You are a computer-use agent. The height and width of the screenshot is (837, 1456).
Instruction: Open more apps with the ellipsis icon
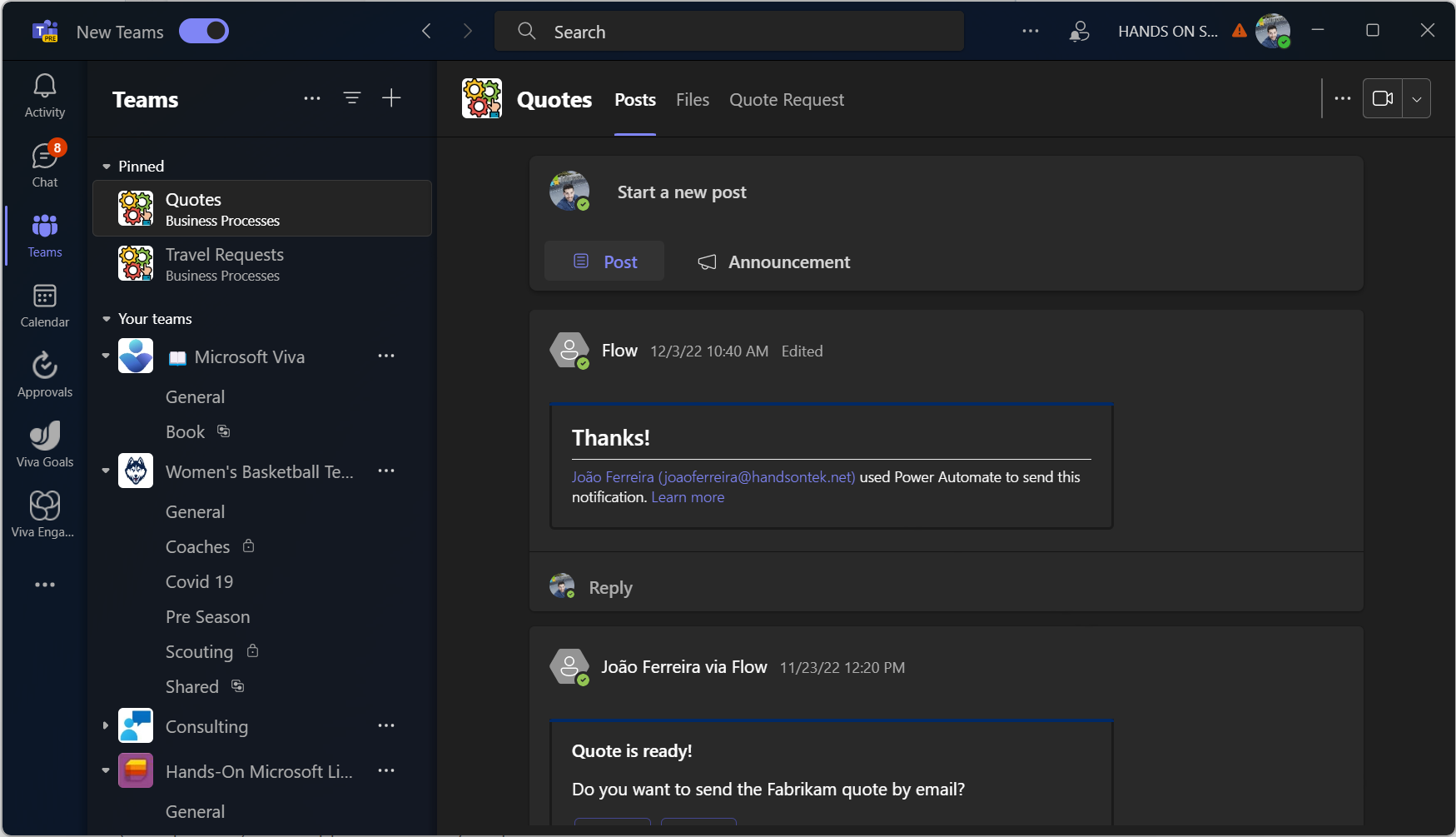(x=44, y=584)
